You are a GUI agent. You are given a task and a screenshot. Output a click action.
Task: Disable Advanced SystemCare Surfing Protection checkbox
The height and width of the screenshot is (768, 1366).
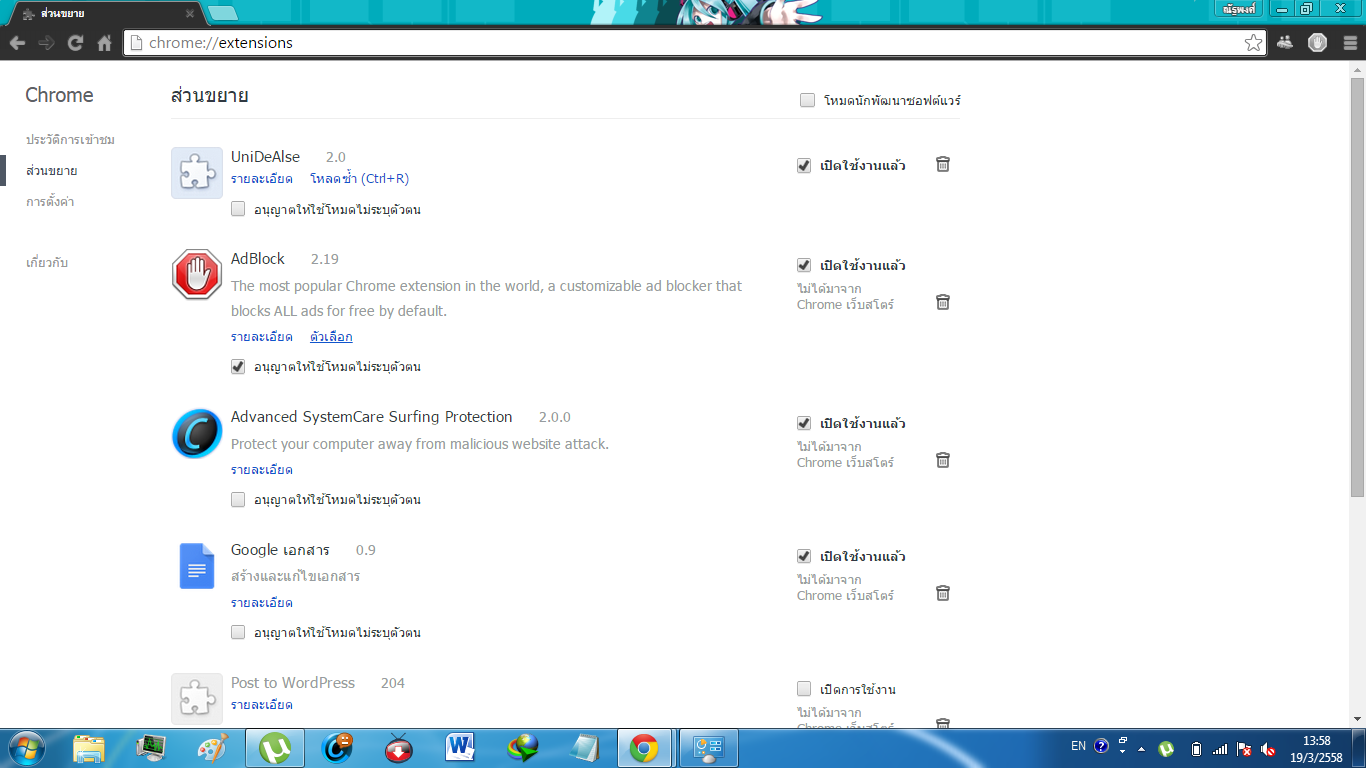coord(804,423)
